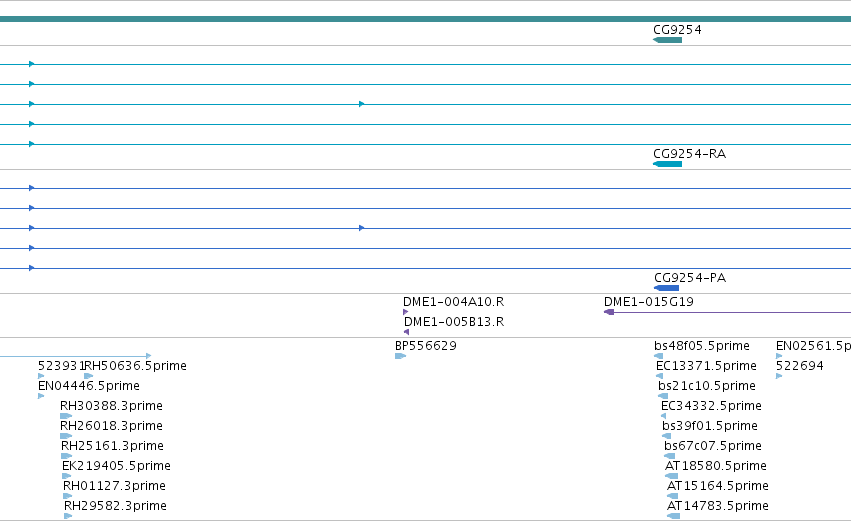Click the EK219405.5prime label text

point(116,466)
